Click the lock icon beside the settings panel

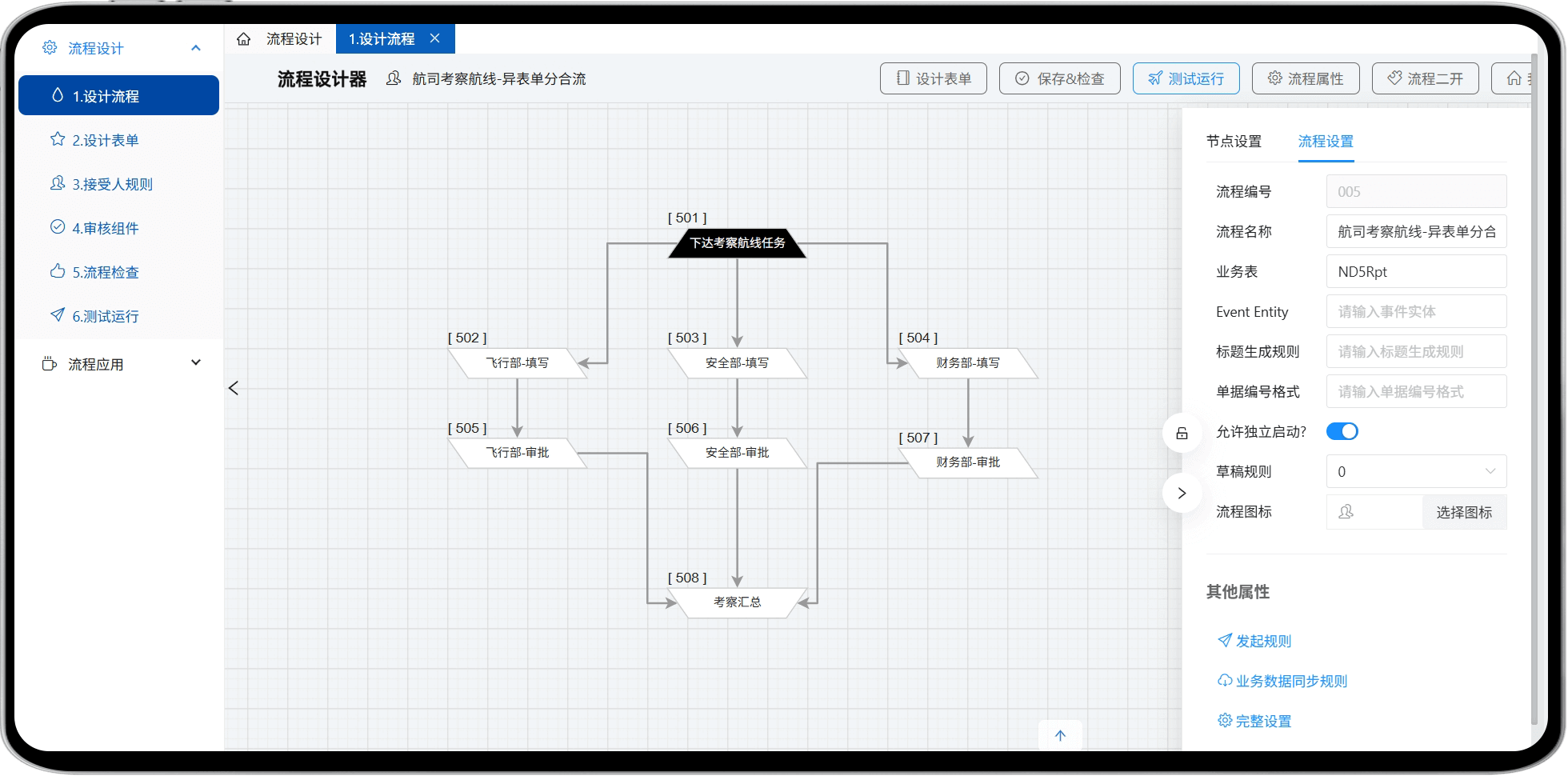coord(1182,434)
